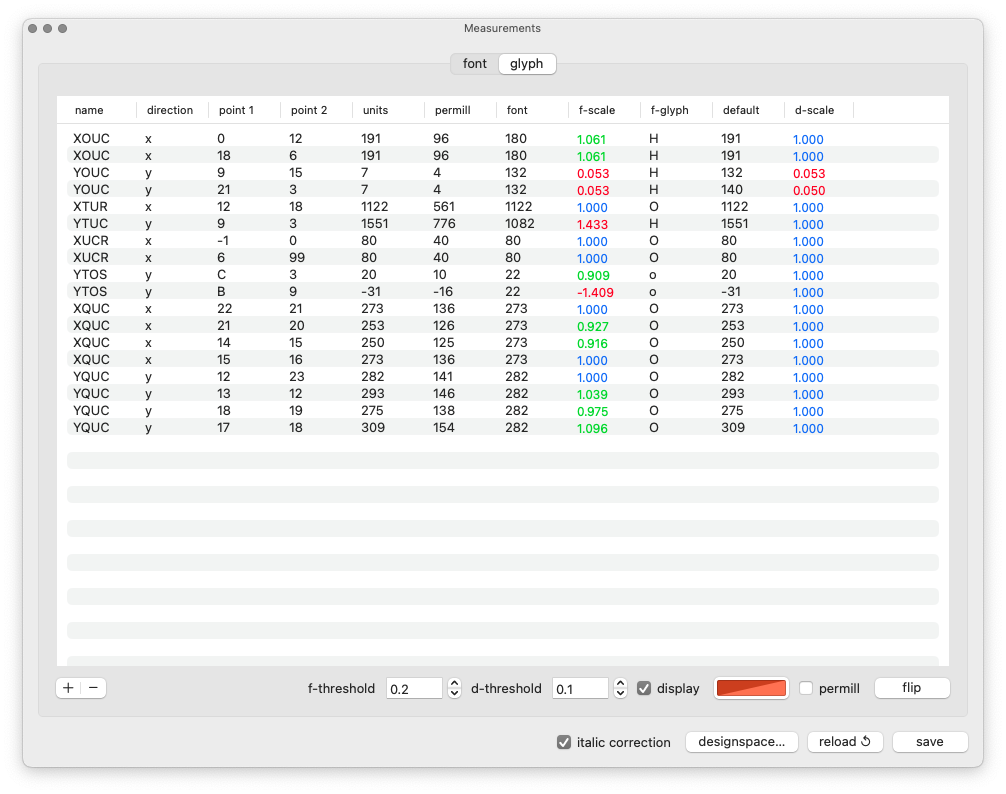1006x794 pixels.
Task: Sort by the f-scale column header
Action: [x=597, y=110]
